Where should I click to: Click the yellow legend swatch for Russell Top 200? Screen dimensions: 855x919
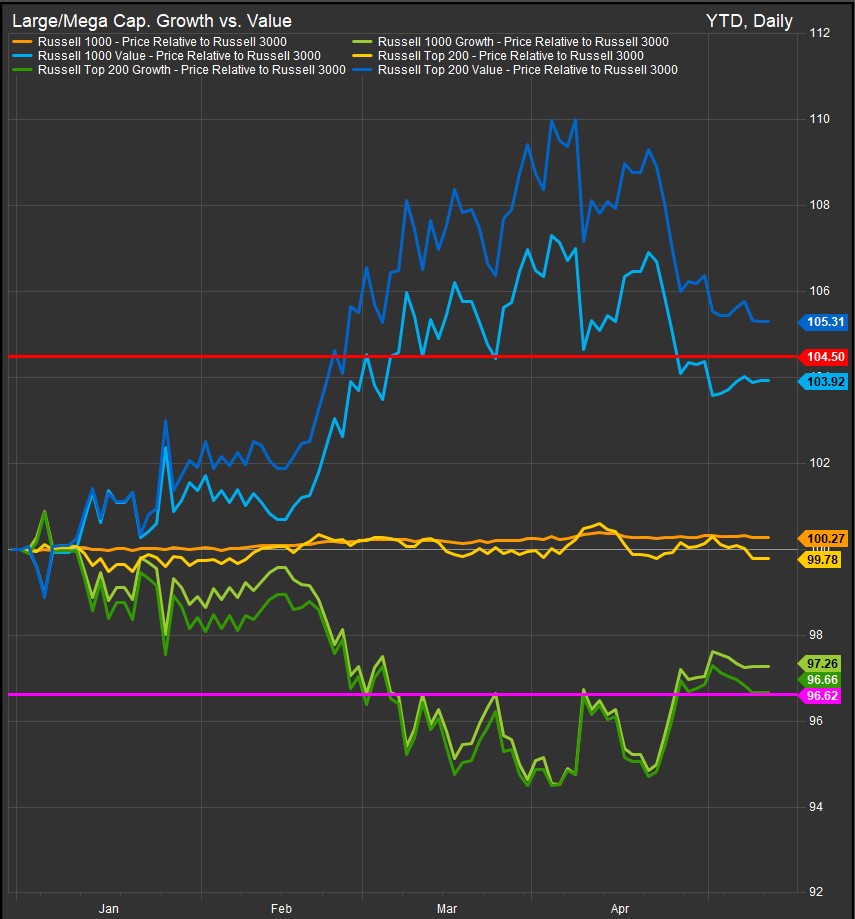(x=362, y=56)
